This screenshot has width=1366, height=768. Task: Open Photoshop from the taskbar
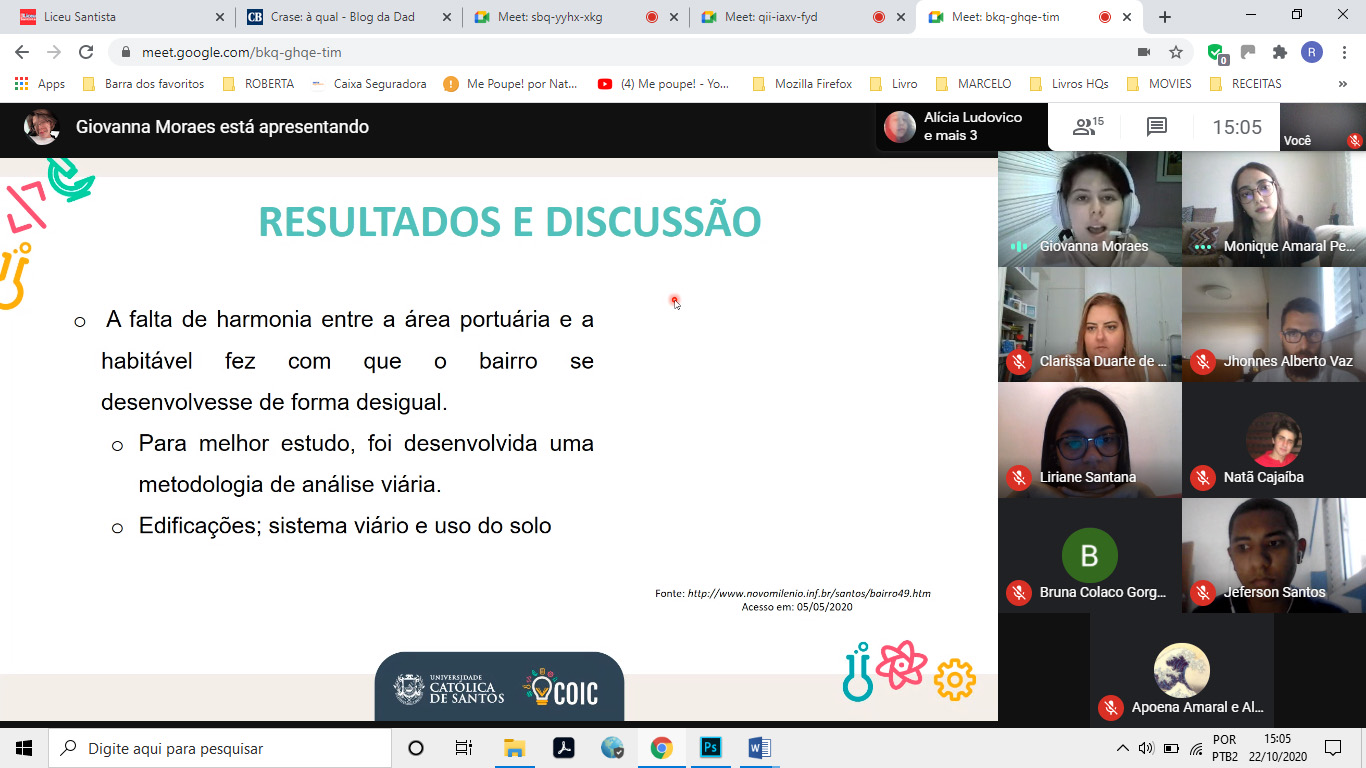point(710,748)
